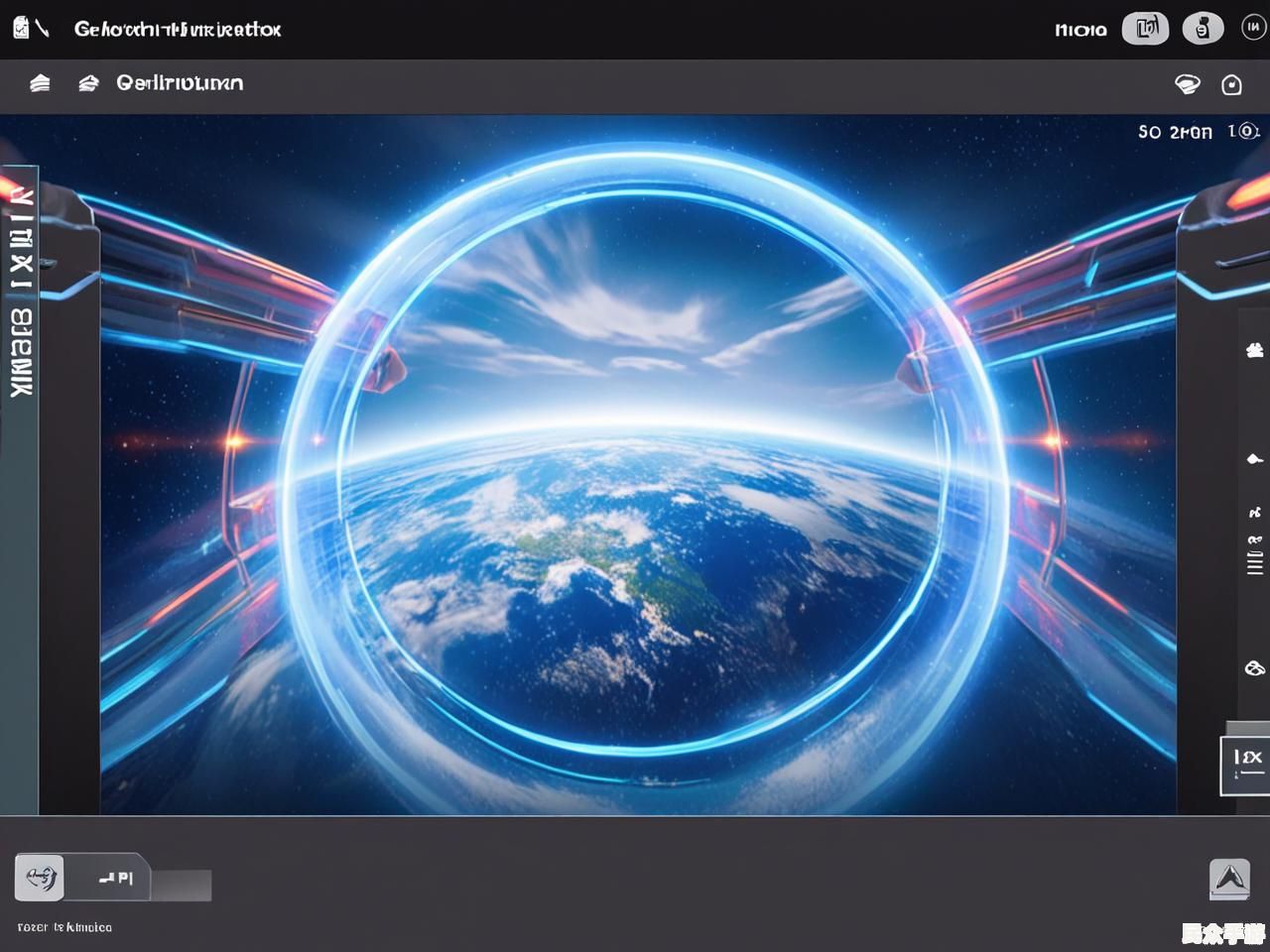The image size is (1270, 952).
Task: Click the stacked layers icon at far left
Action: pos(40,83)
